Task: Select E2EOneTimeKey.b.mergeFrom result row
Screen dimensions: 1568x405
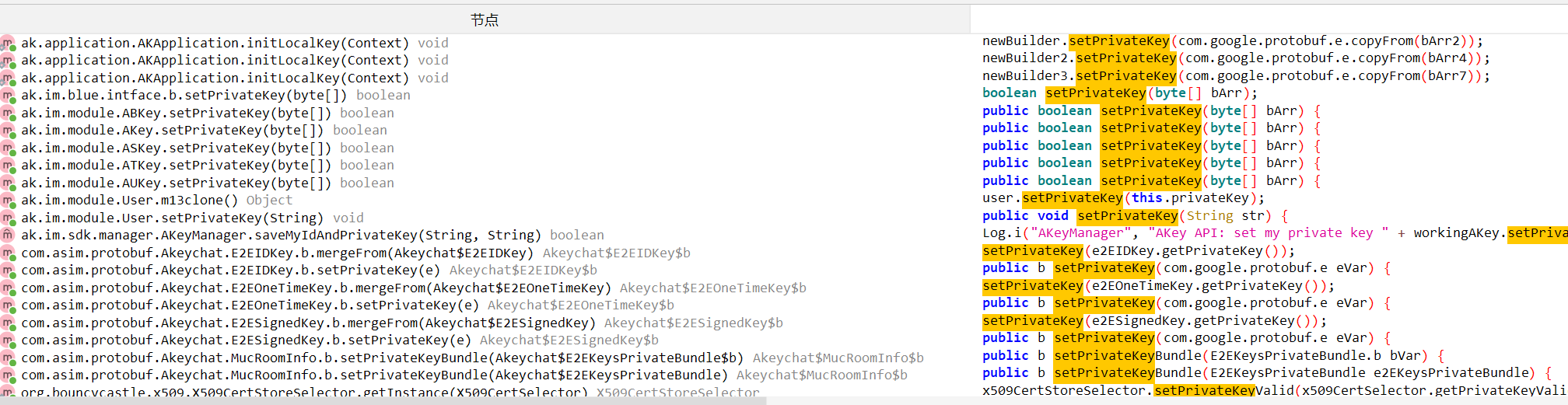Action: 316,288
